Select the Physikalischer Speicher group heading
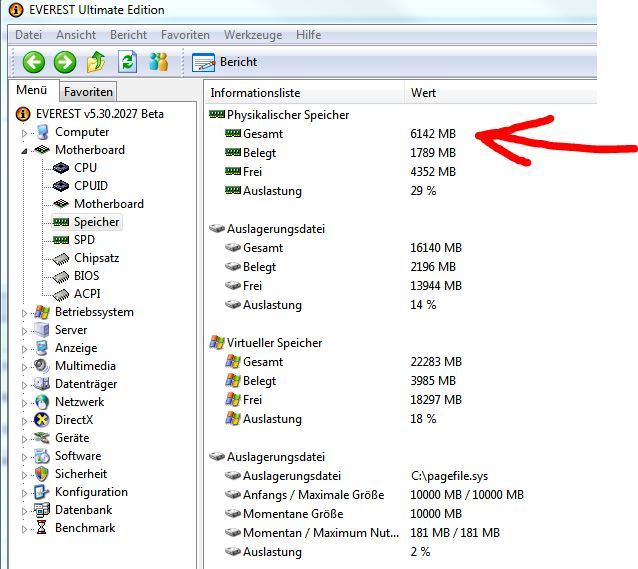This screenshot has height=569, width=638. 288,115
